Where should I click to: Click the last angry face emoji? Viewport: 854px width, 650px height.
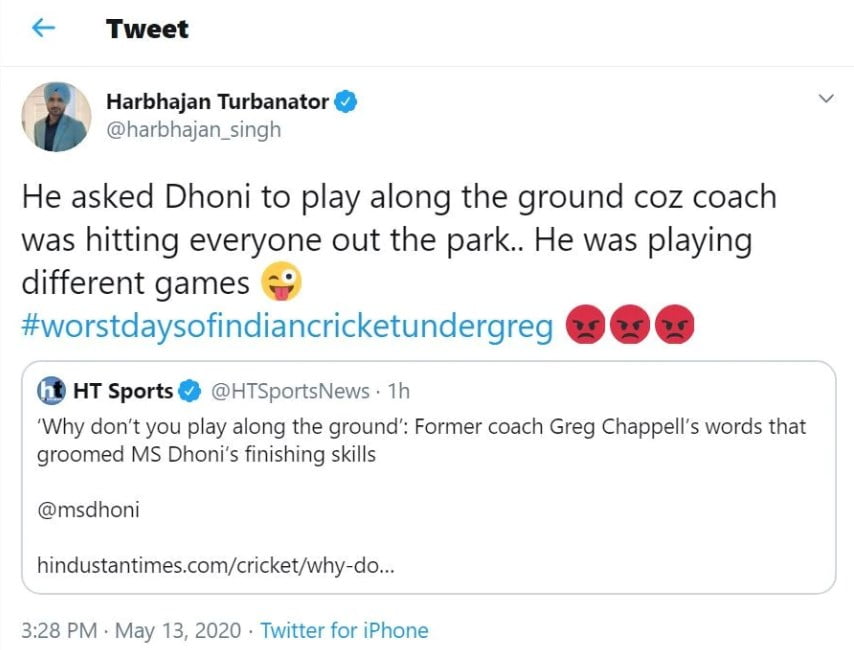coord(675,328)
